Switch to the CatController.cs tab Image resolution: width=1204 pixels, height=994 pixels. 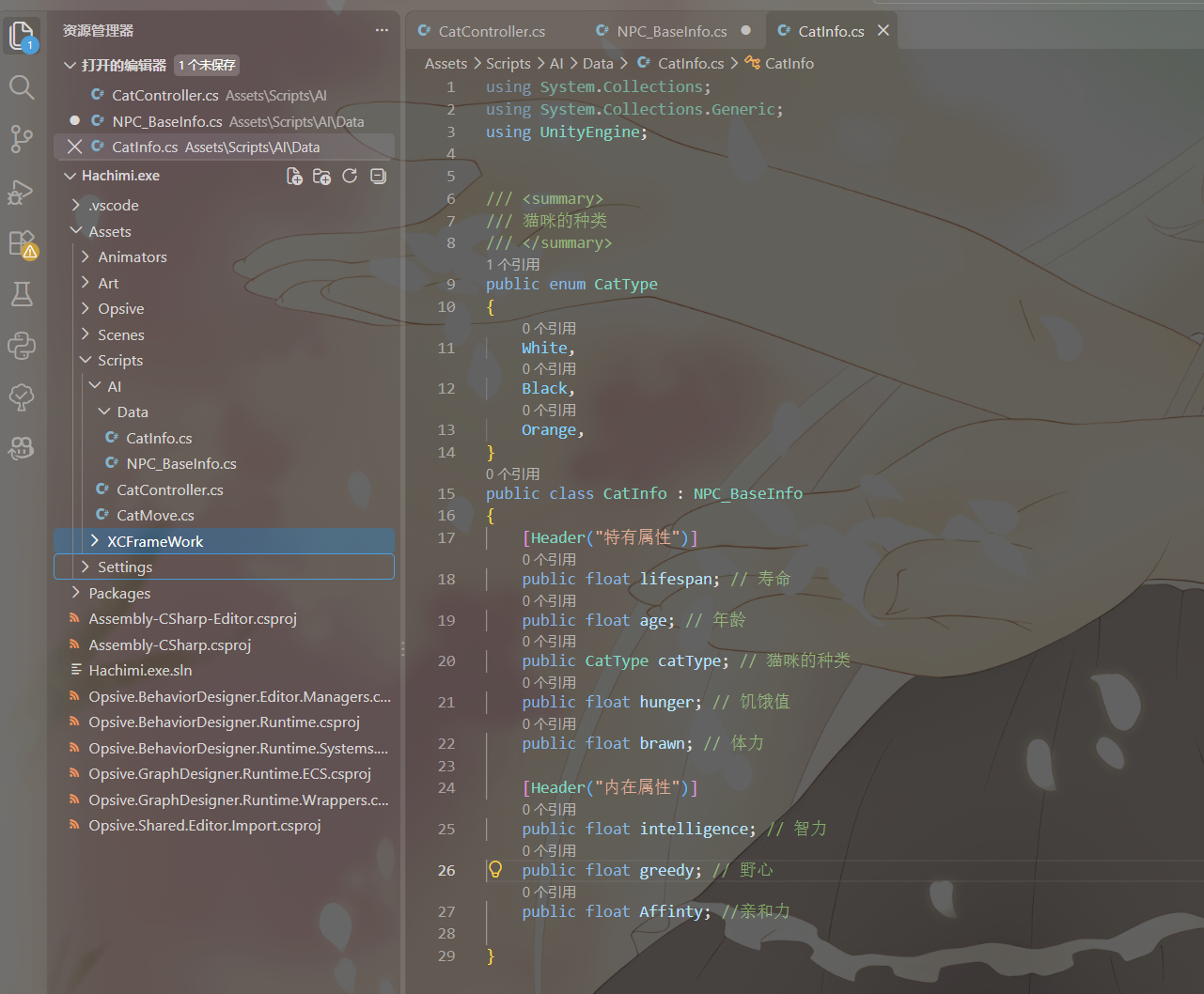pyautogui.click(x=481, y=31)
